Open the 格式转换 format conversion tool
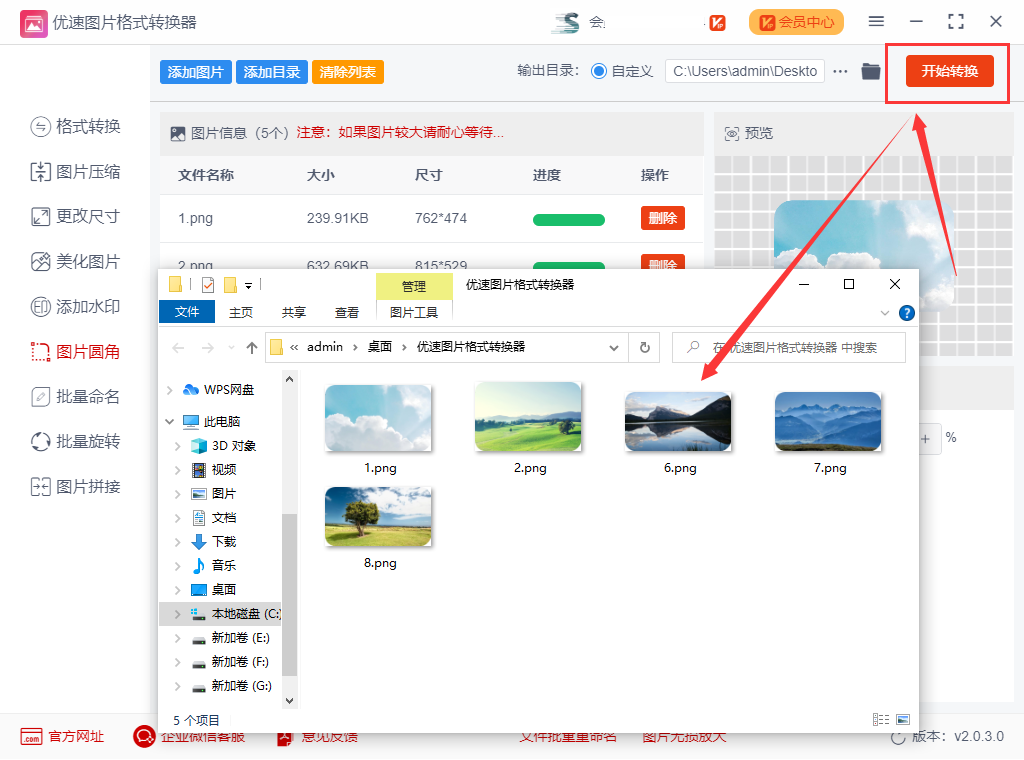 (76, 126)
